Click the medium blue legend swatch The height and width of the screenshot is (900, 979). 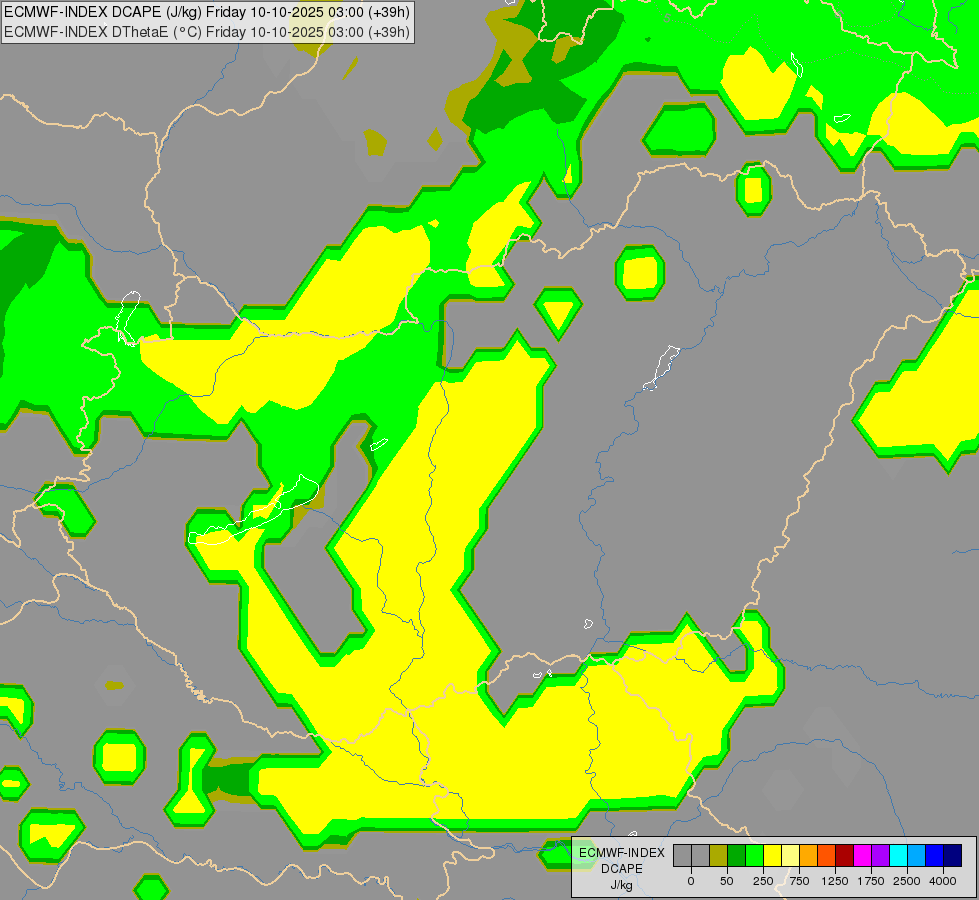point(935,855)
